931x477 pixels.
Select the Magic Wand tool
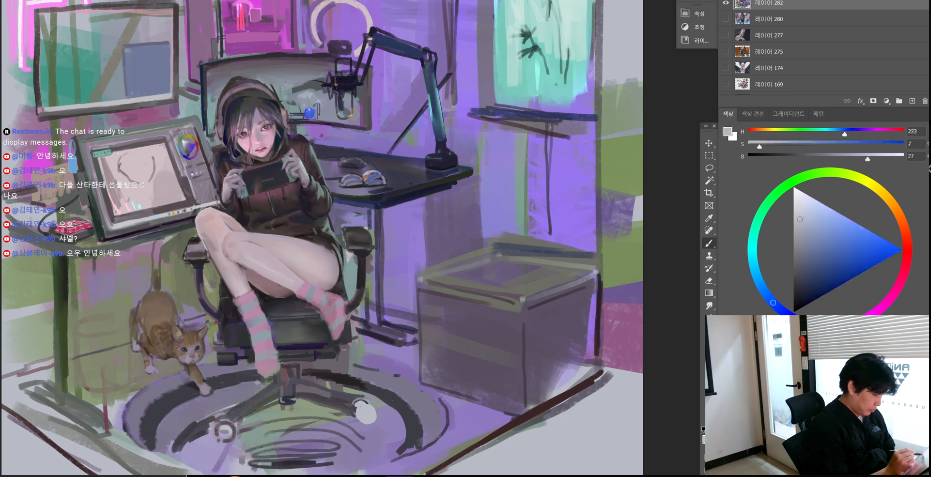(x=709, y=181)
